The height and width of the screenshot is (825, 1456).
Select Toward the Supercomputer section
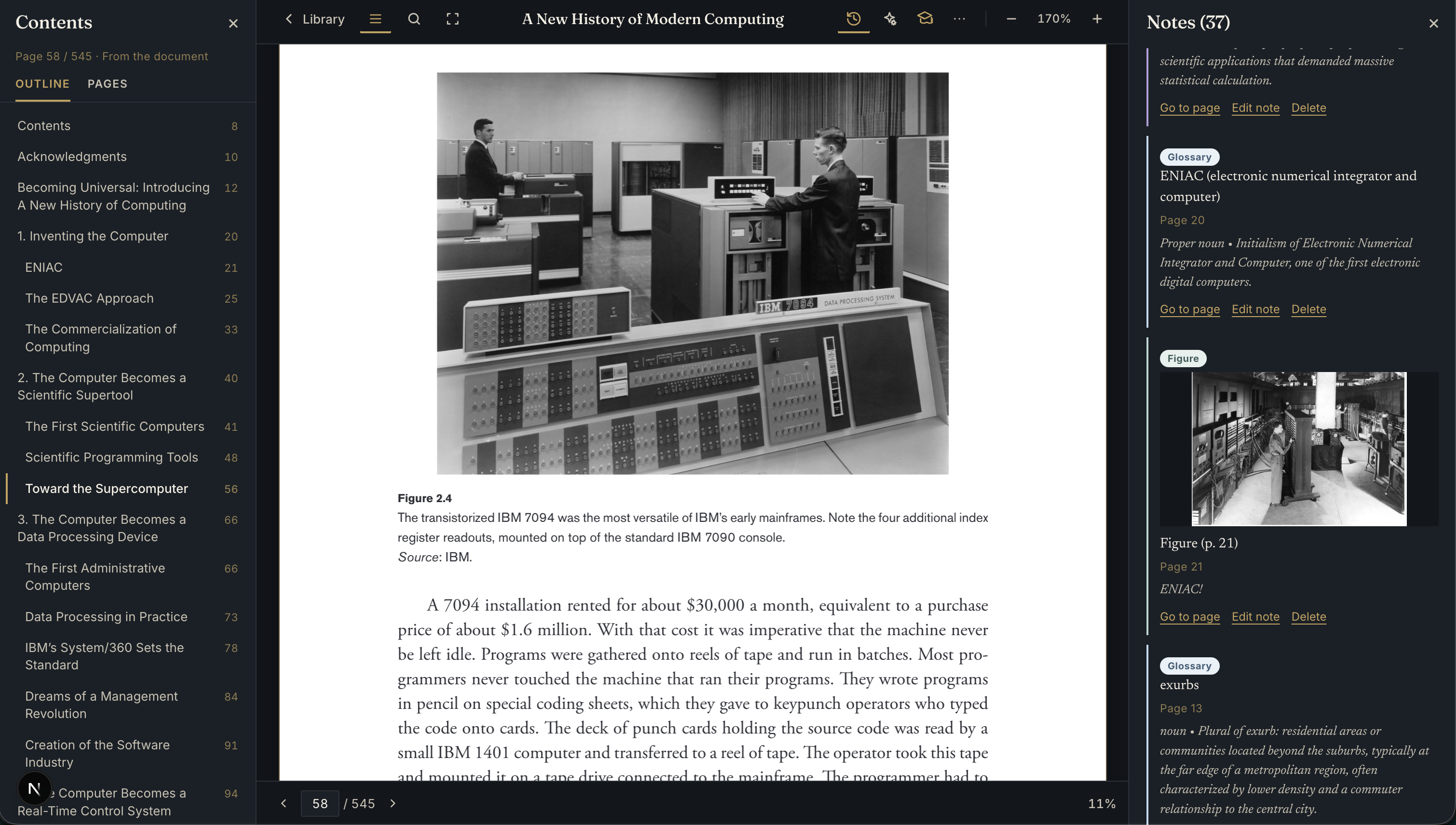coord(127,489)
